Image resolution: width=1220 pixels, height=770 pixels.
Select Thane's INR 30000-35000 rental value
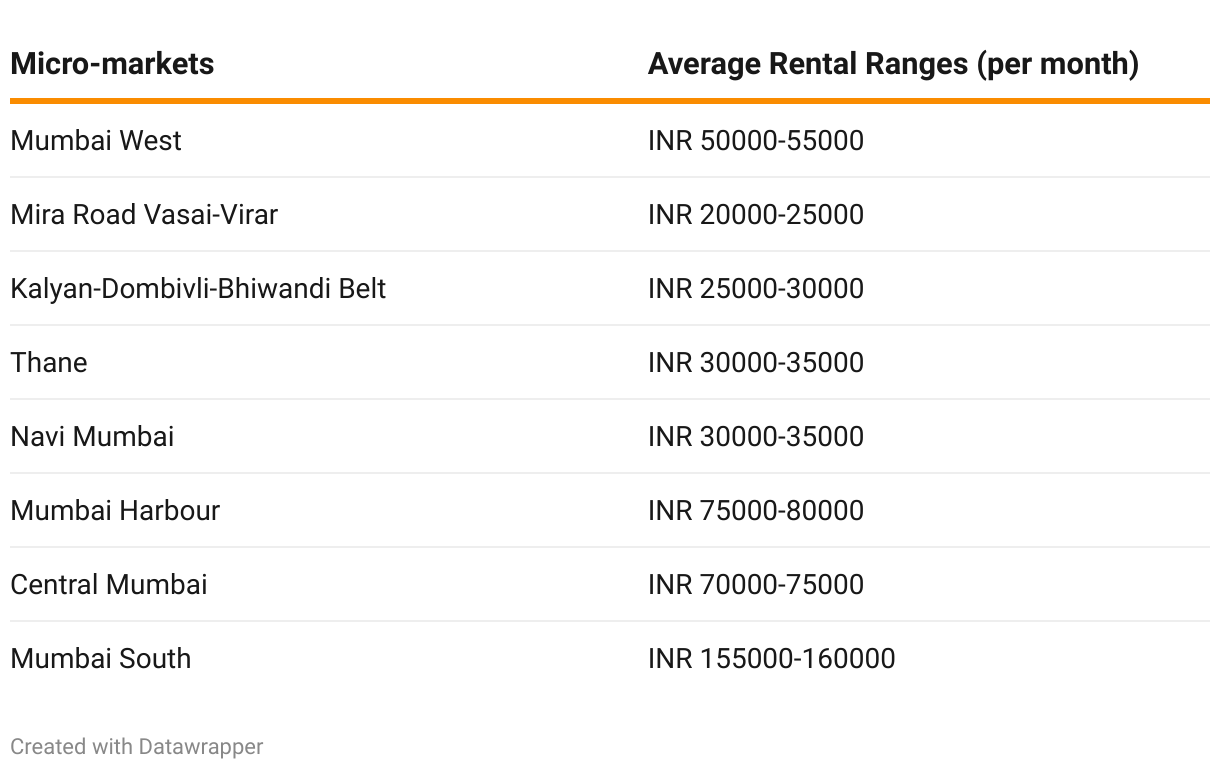pos(756,362)
